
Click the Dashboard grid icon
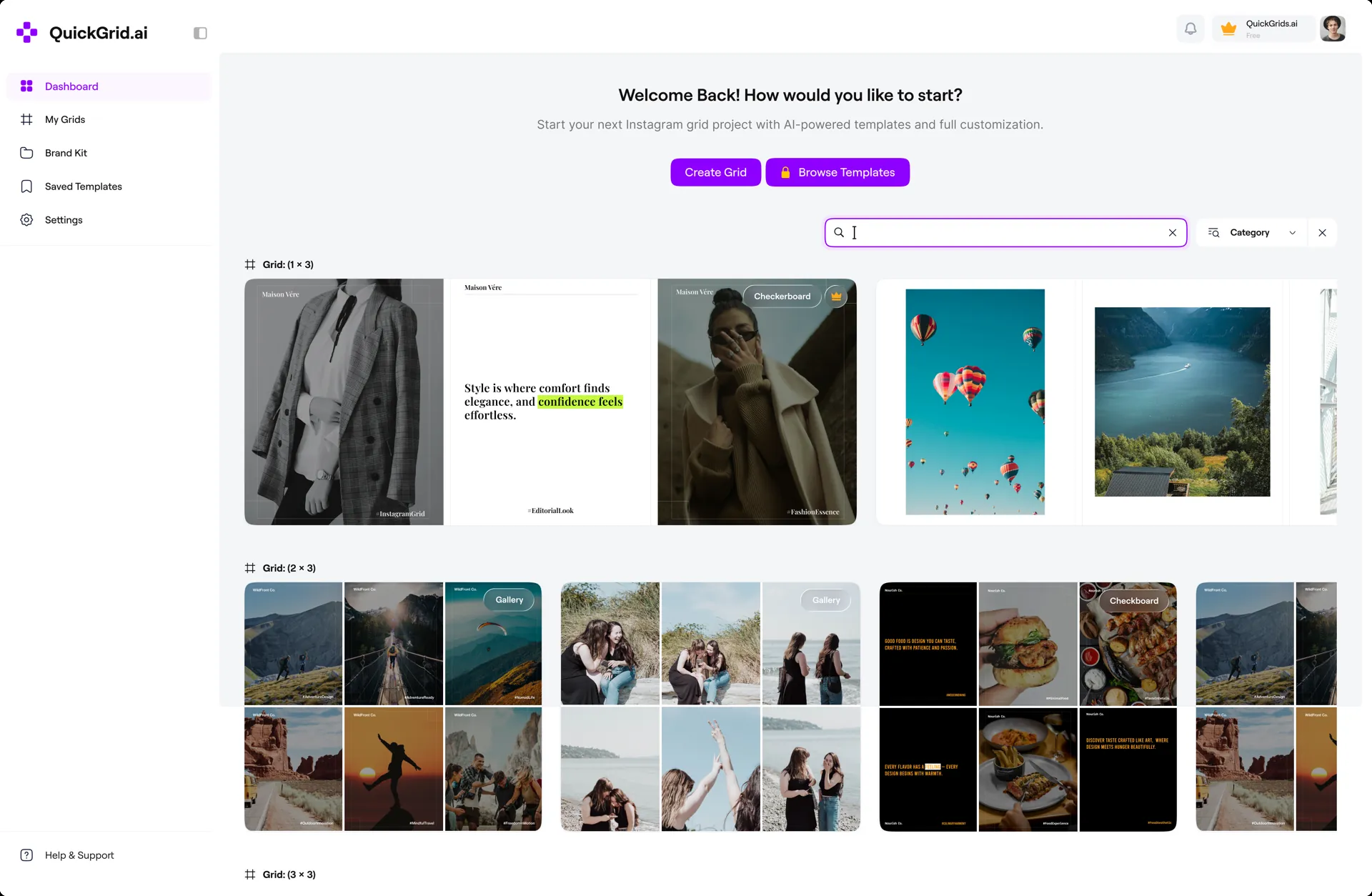[26, 86]
